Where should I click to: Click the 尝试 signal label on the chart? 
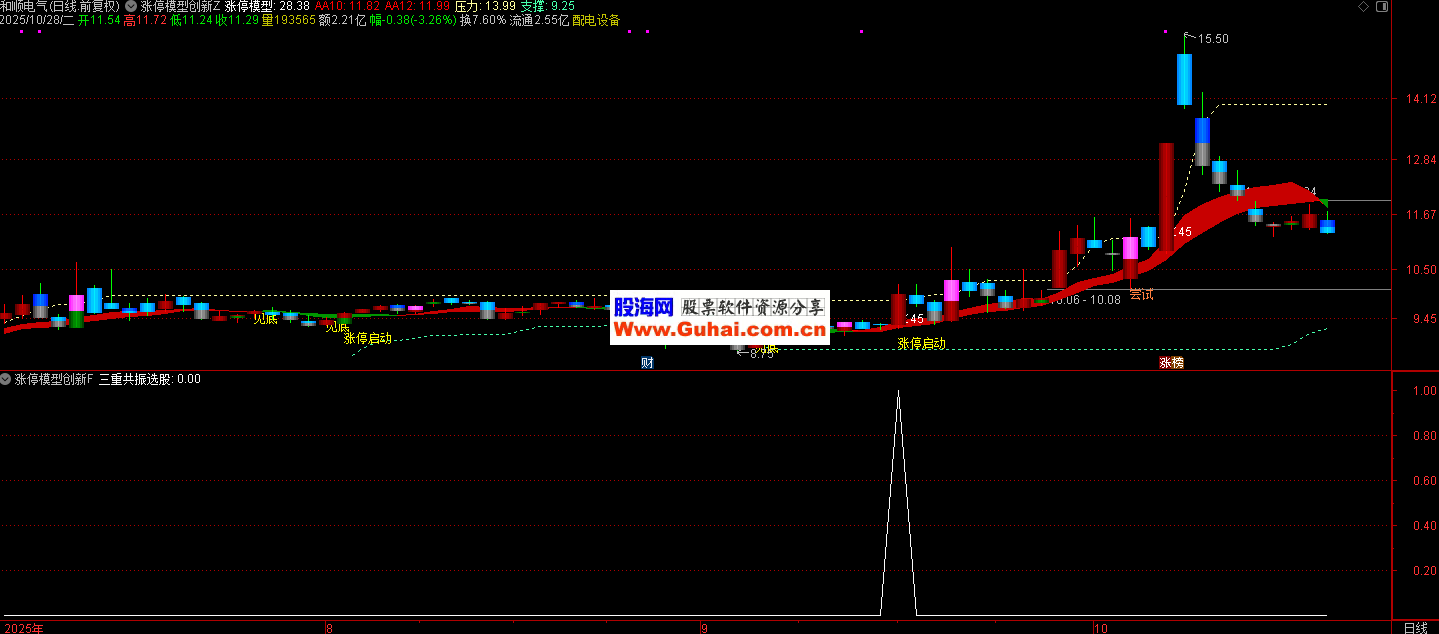pos(1141,294)
